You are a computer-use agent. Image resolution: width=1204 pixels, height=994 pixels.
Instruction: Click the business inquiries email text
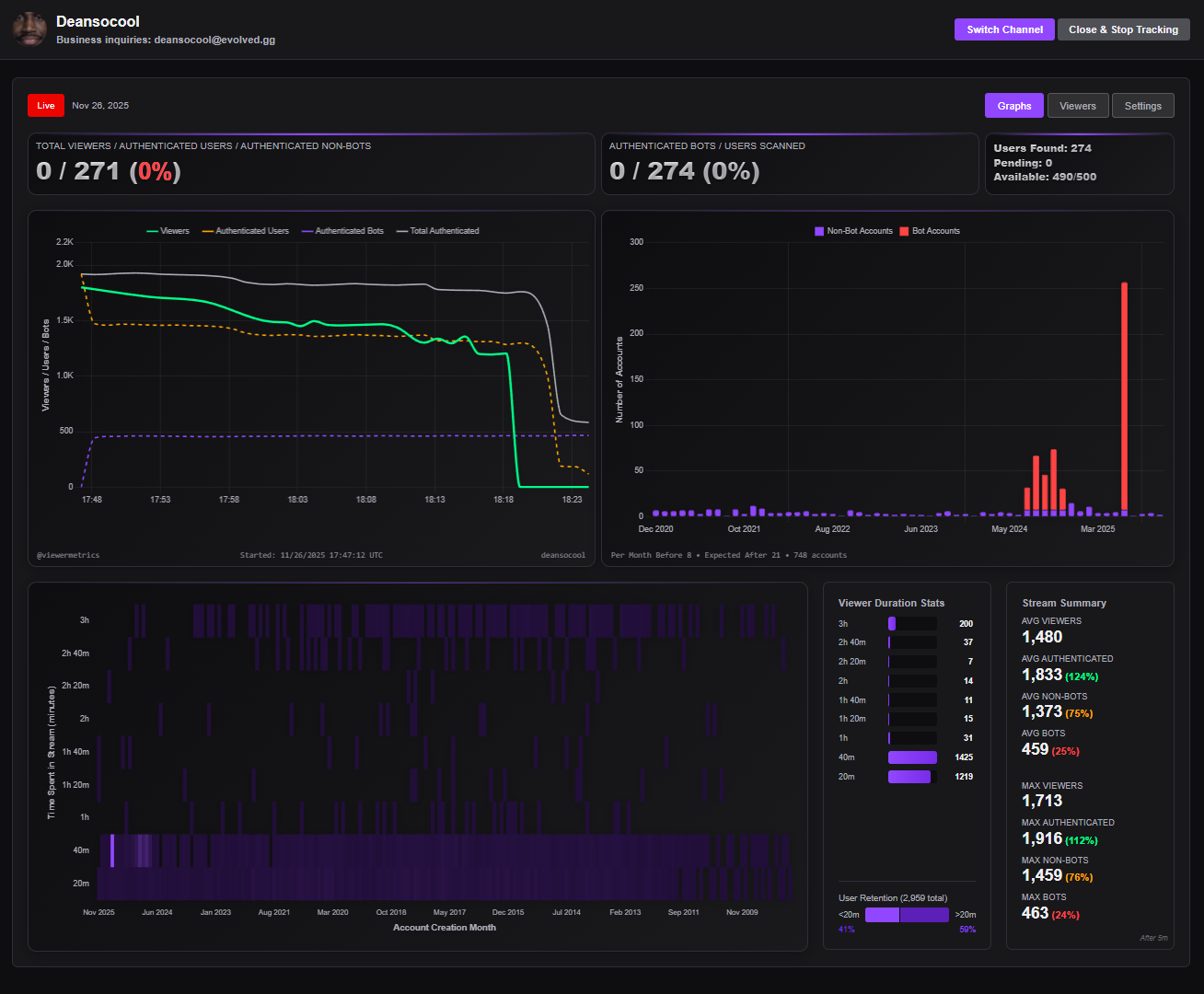click(166, 40)
